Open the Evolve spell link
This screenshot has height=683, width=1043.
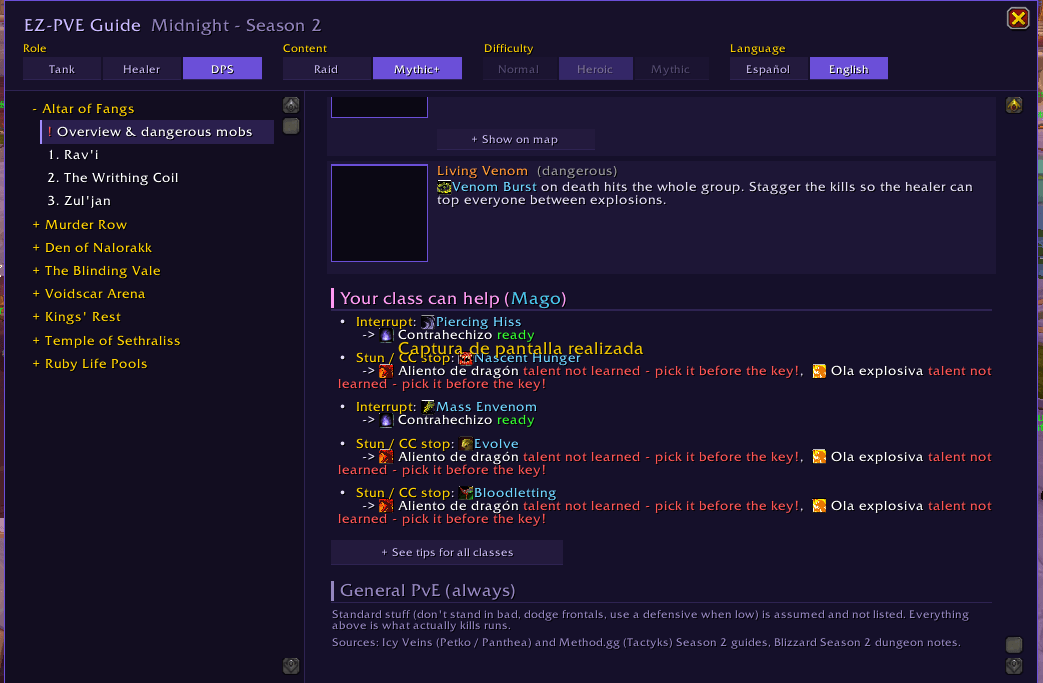[x=496, y=444]
